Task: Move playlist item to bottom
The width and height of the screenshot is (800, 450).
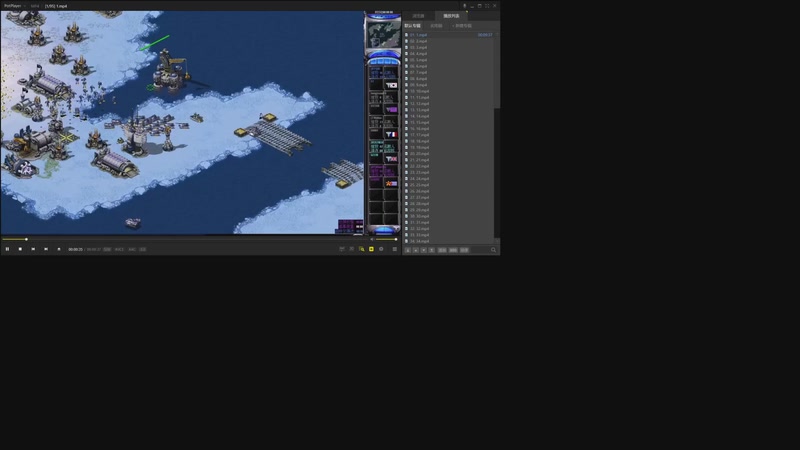Action: click(x=408, y=250)
